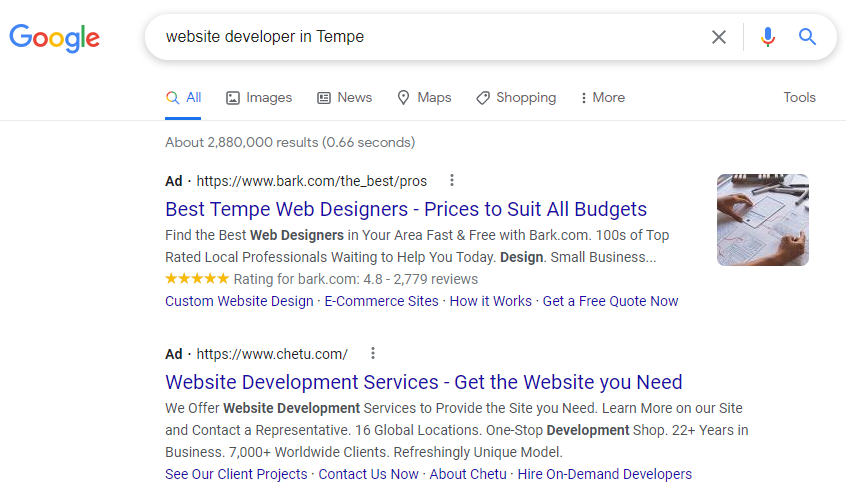The width and height of the screenshot is (846, 495).
Task: Click the bark.com ad thumbnail image
Action: click(x=762, y=220)
